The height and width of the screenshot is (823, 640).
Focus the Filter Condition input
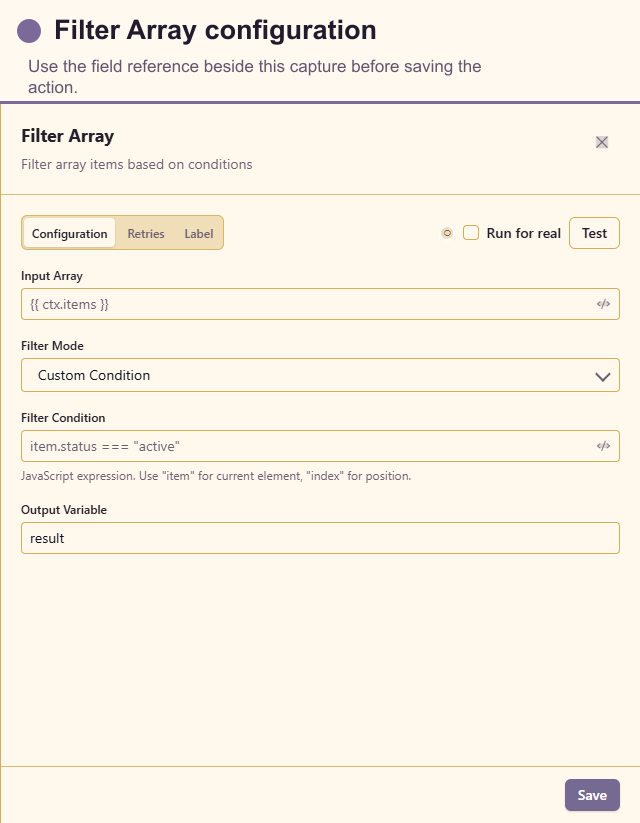320,446
